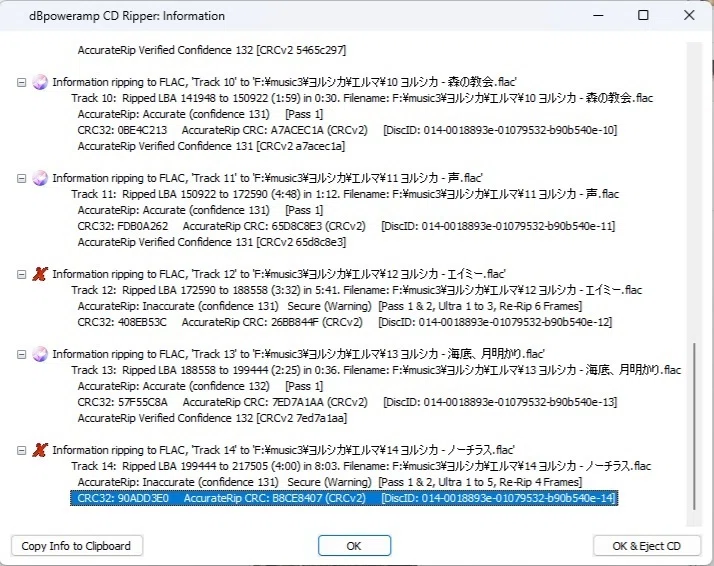This screenshot has width=714, height=566.
Task: Click Copy Info to Clipboard button
Action: click(x=76, y=546)
